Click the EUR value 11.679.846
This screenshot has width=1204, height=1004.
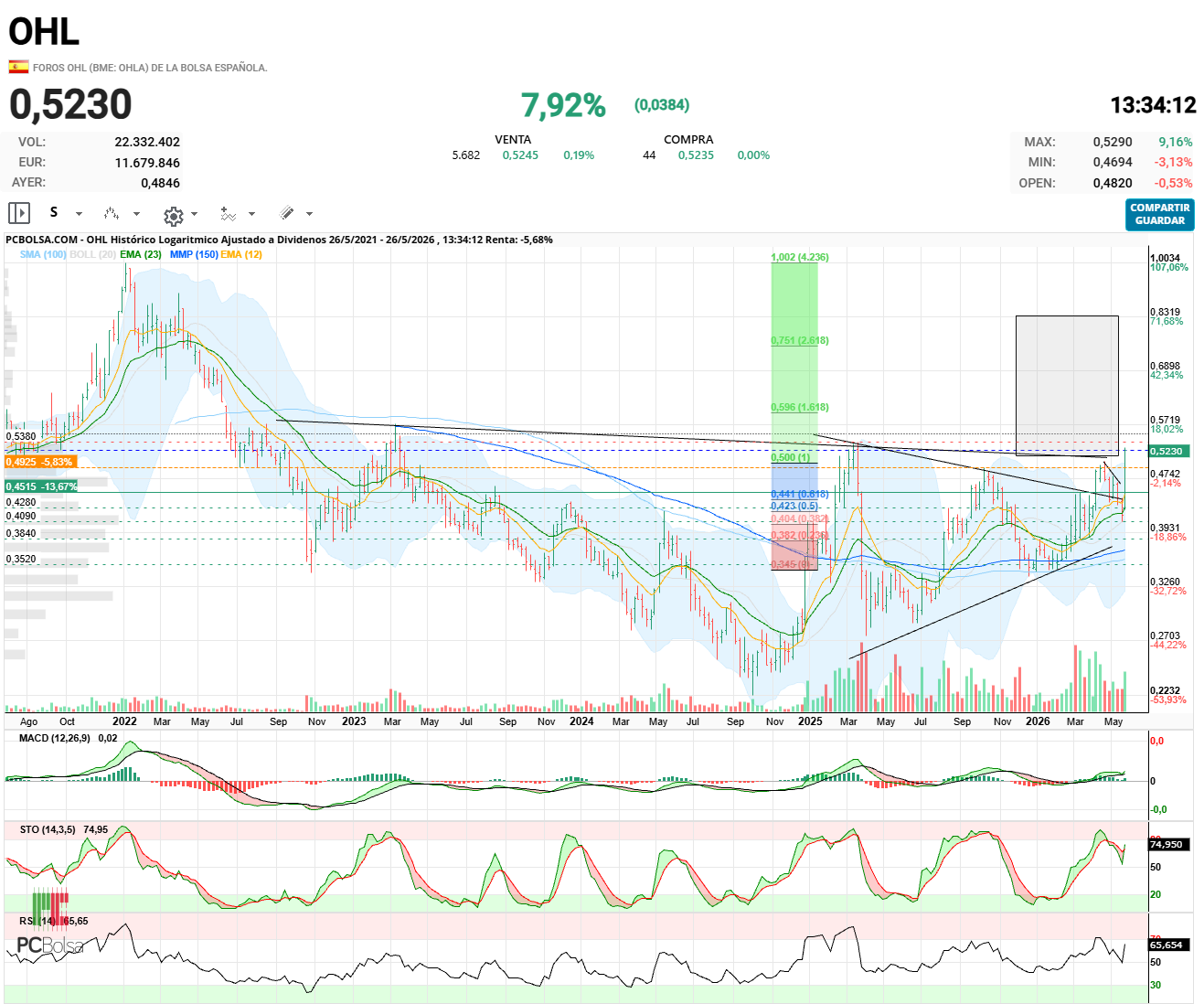pos(147,163)
